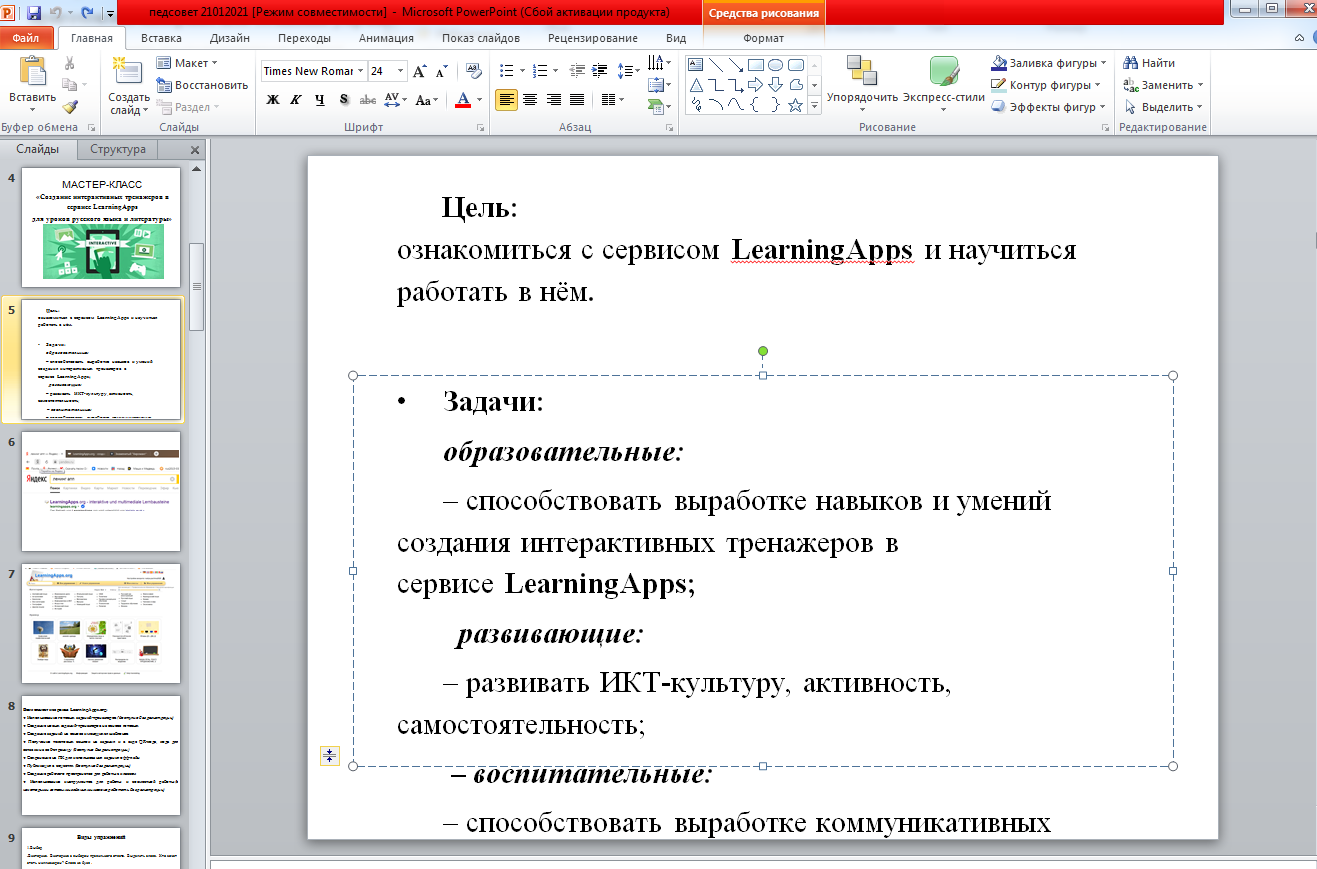Toggle italic (К) formatting
Screen dimensions: 1317x869
(295, 100)
